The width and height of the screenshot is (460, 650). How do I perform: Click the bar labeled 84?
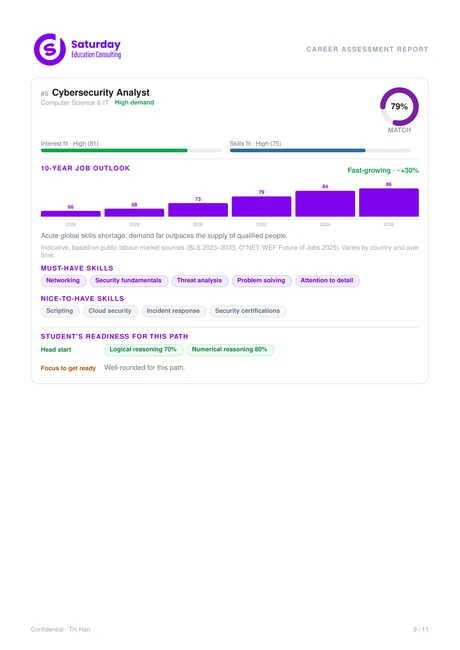(325, 204)
